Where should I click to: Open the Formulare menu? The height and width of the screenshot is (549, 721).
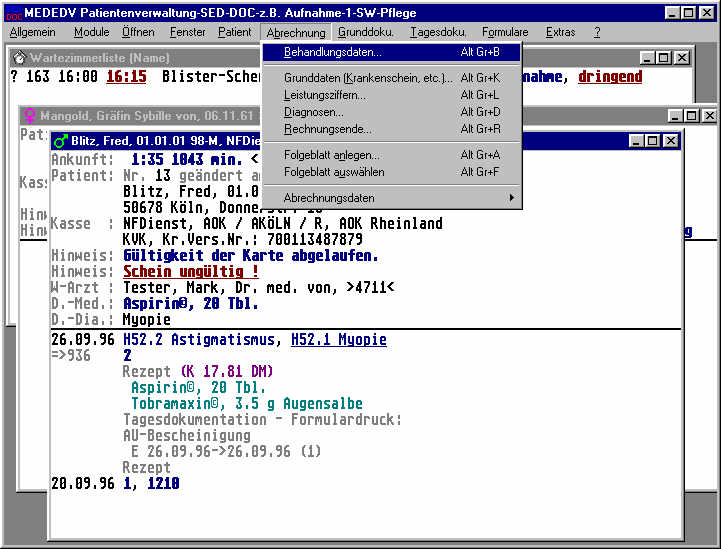[505, 32]
